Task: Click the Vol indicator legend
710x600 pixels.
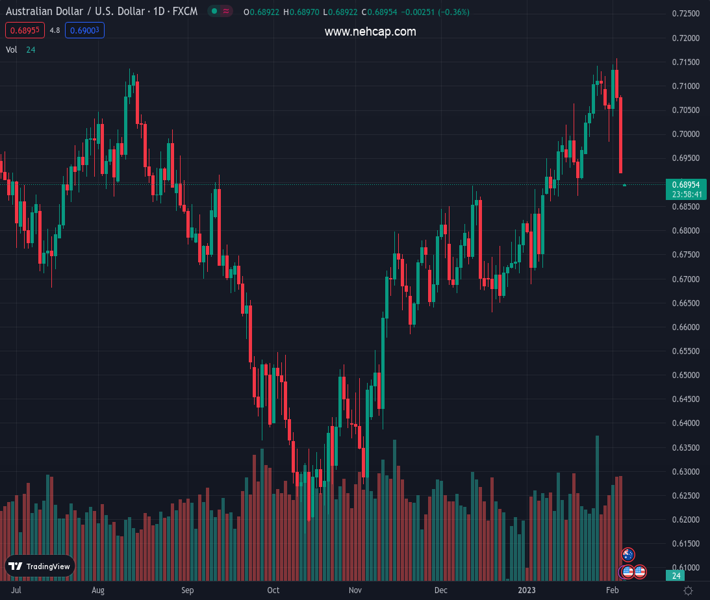Action: click(x=12, y=49)
